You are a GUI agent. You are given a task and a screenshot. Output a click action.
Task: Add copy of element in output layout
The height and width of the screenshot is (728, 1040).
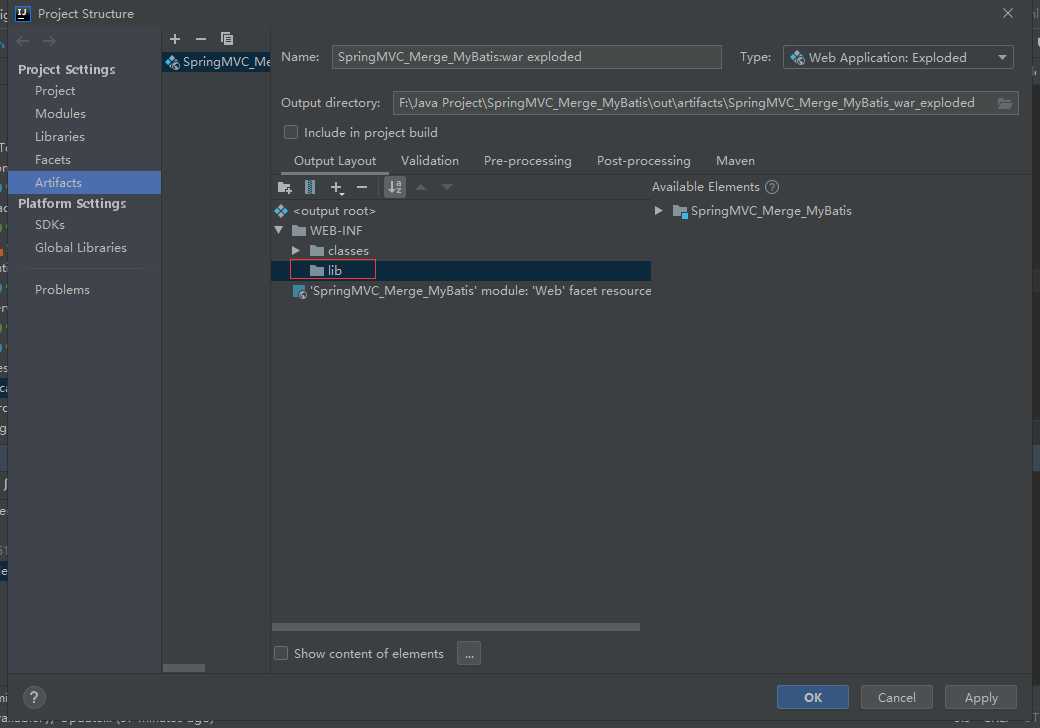pos(336,188)
